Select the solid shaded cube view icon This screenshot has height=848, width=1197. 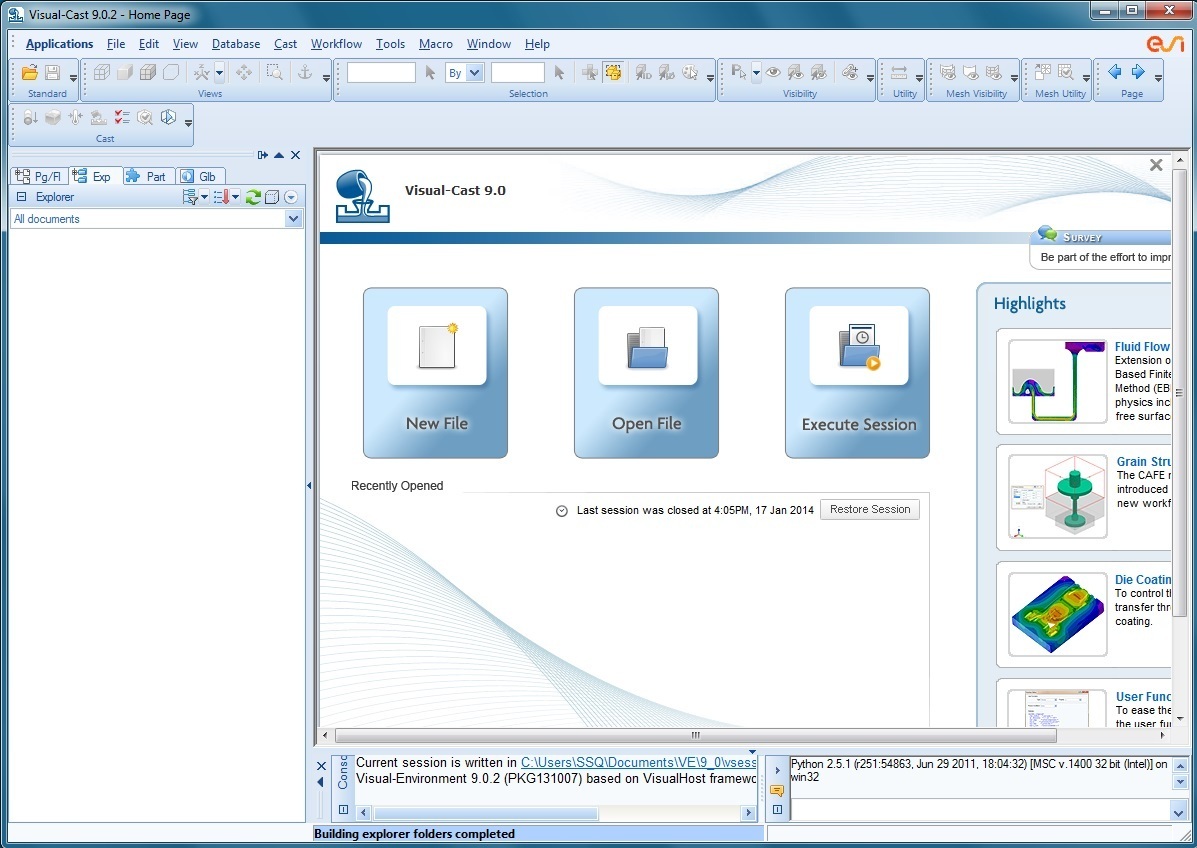pyautogui.click(x=124, y=73)
